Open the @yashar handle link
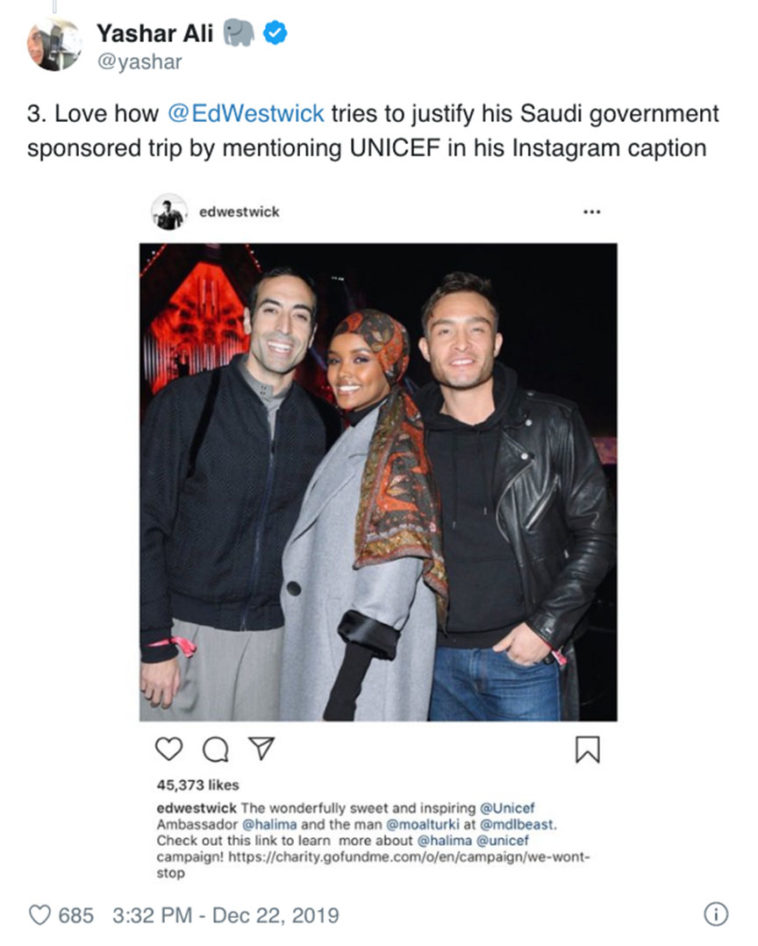758x946 pixels. pos(139,62)
